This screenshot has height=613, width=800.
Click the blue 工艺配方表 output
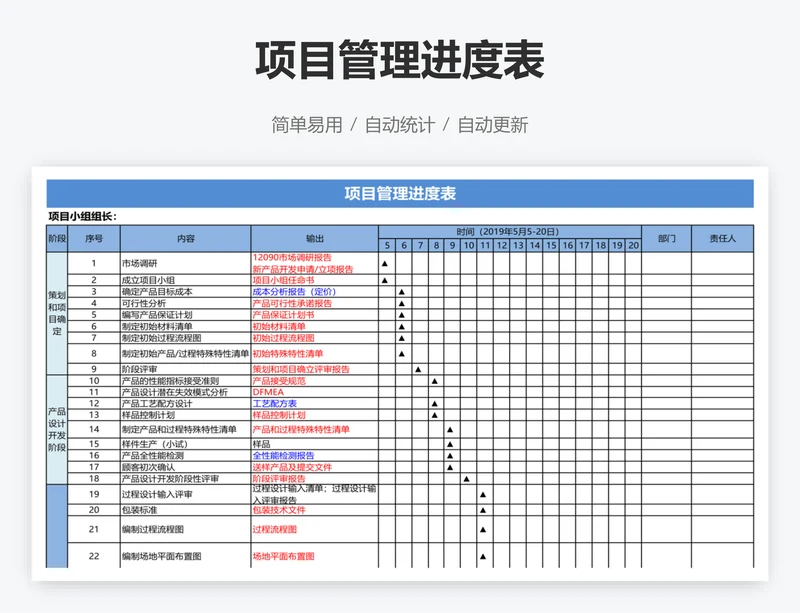(x=274, y=404)
